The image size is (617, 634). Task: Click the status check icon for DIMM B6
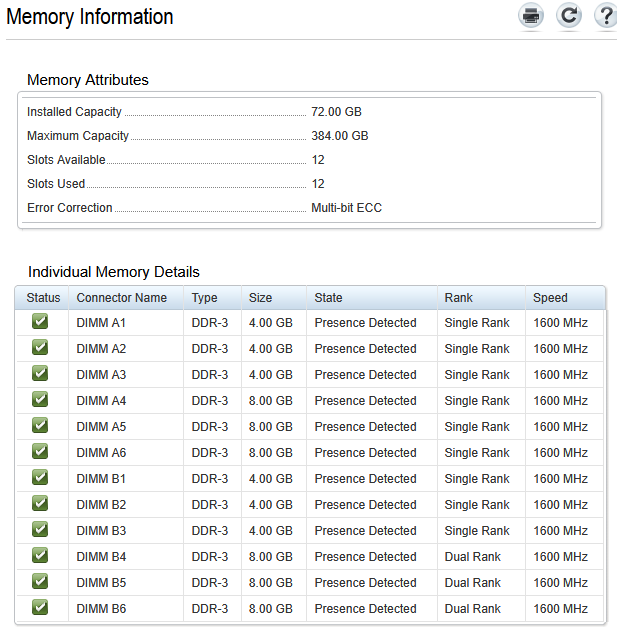(40, 608)
